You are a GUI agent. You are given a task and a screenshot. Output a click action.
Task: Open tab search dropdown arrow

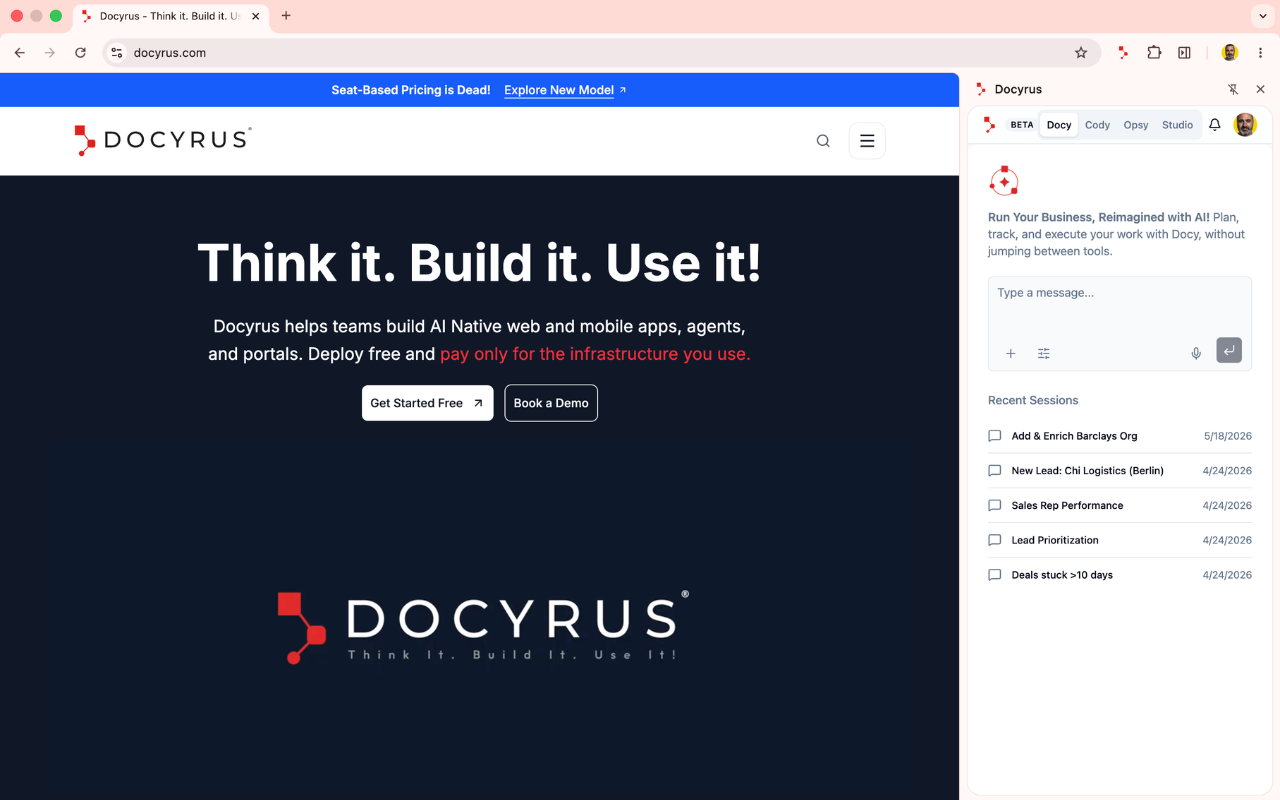pyautogui.click(x=1263, y=16)
